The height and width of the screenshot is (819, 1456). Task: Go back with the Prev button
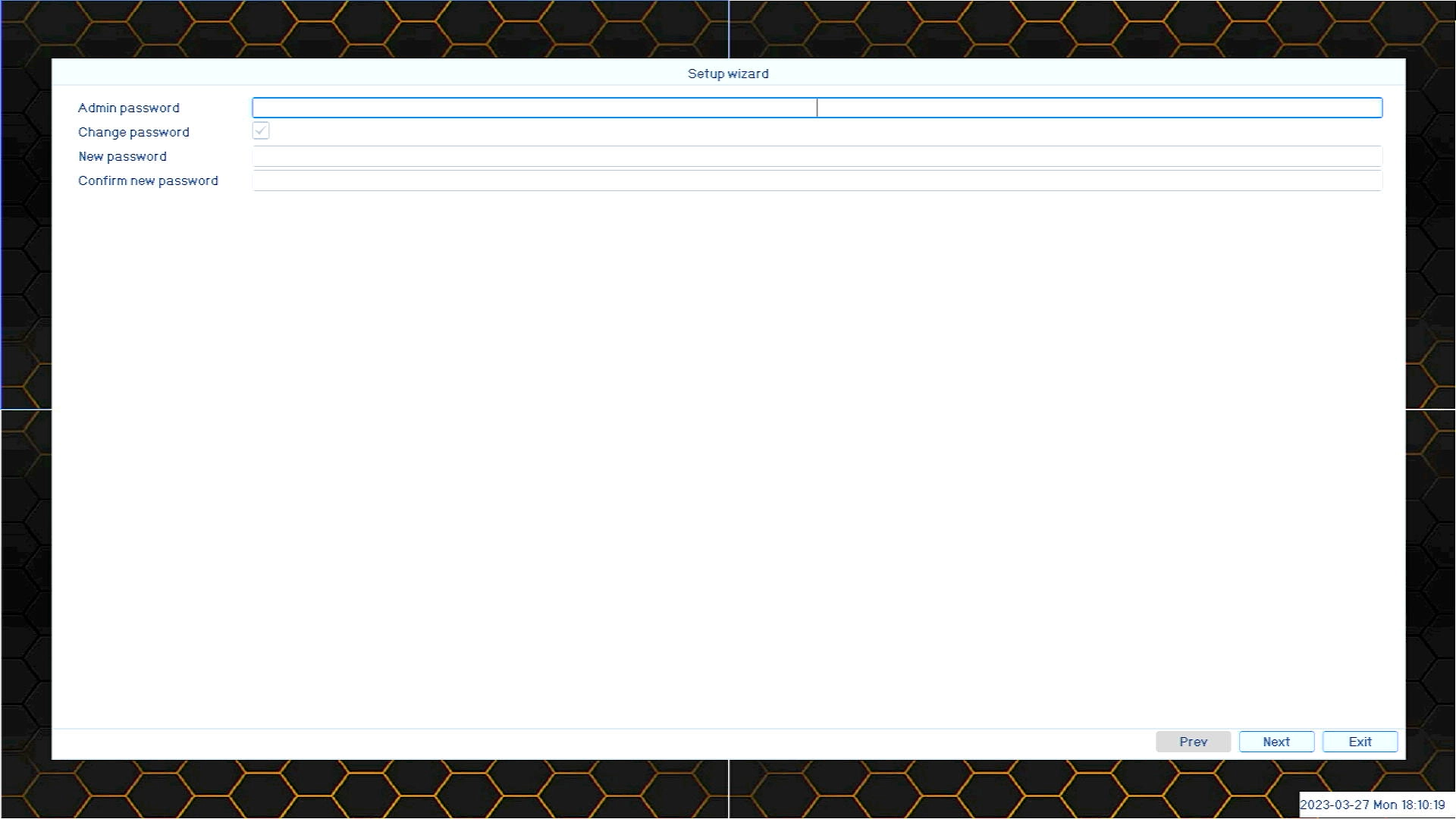click(1193, 742)
